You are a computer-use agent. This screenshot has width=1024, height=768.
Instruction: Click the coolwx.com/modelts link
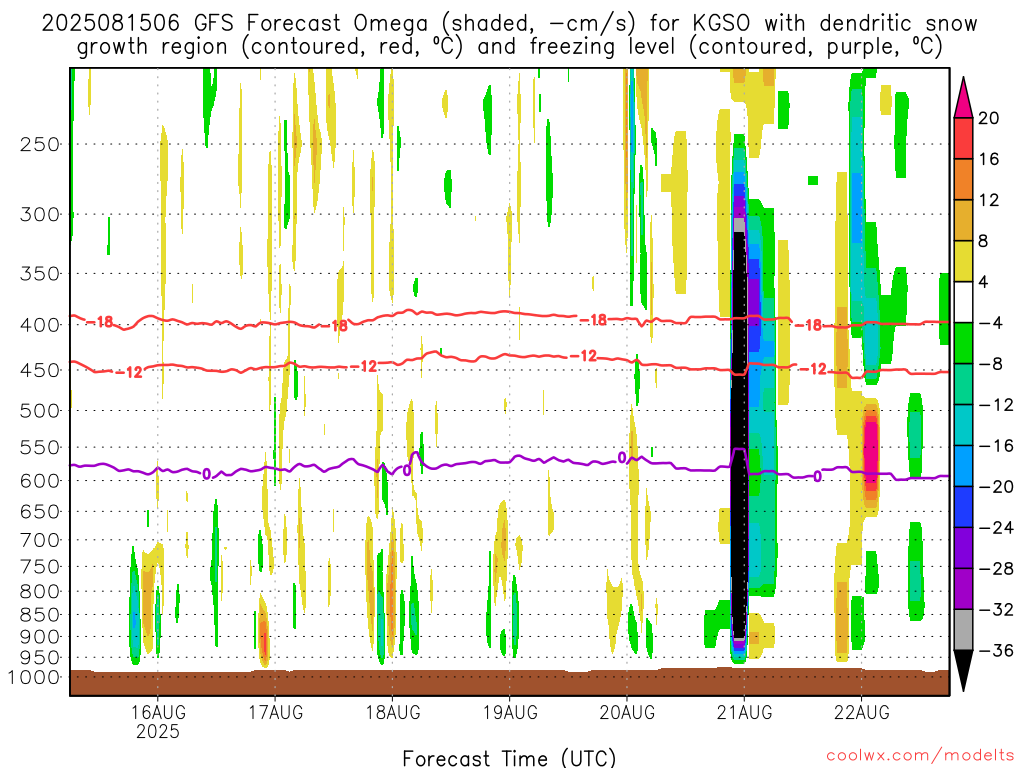(x=920, y=756)
